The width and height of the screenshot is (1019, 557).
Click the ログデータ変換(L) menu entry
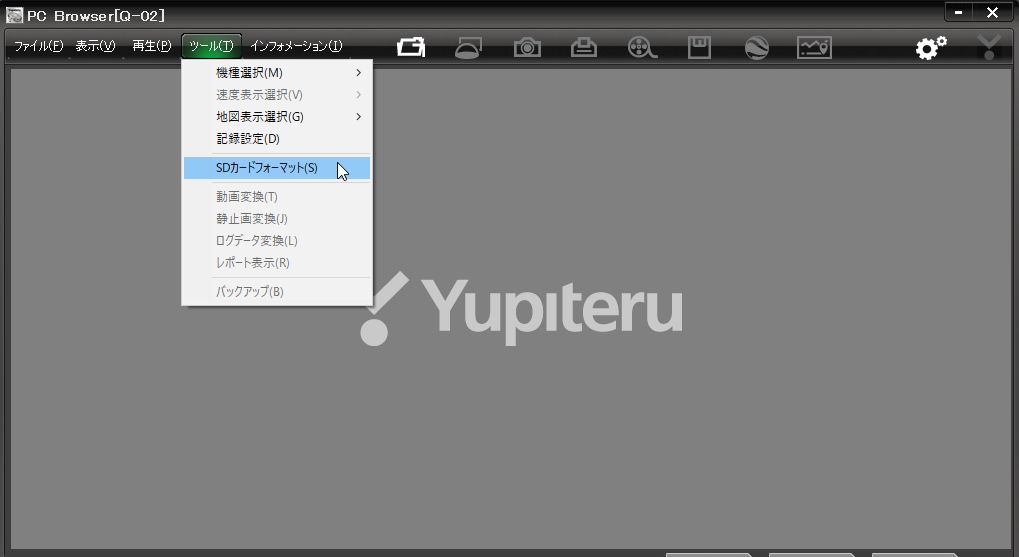click(277, 240)
